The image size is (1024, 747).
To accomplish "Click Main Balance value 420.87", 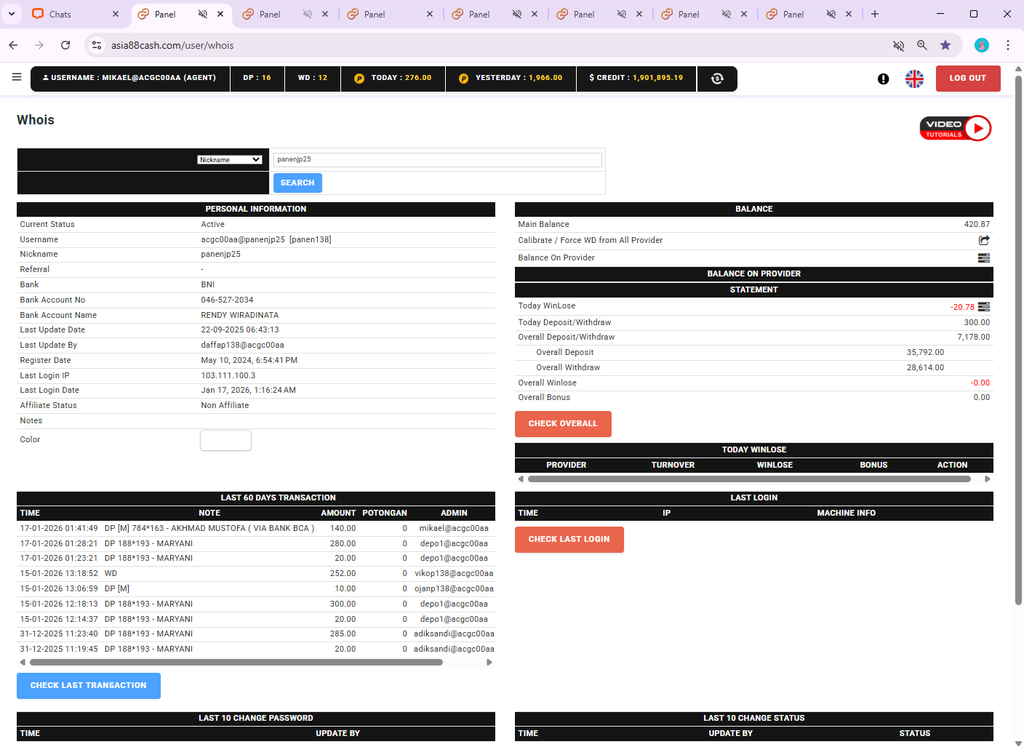I will (x=976, y=224).
